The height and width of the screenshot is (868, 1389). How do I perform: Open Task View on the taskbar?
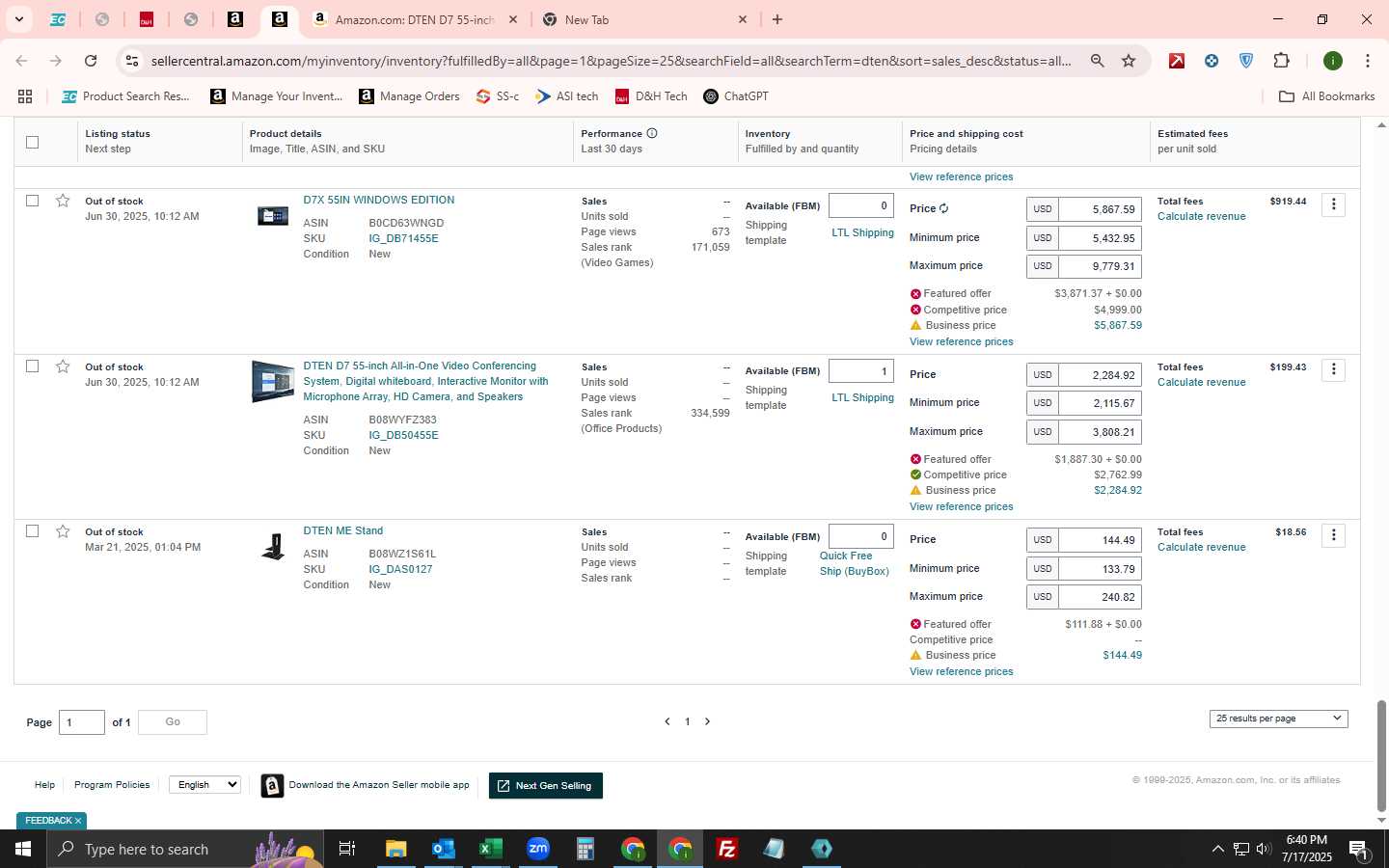click(x=347, y=849)
